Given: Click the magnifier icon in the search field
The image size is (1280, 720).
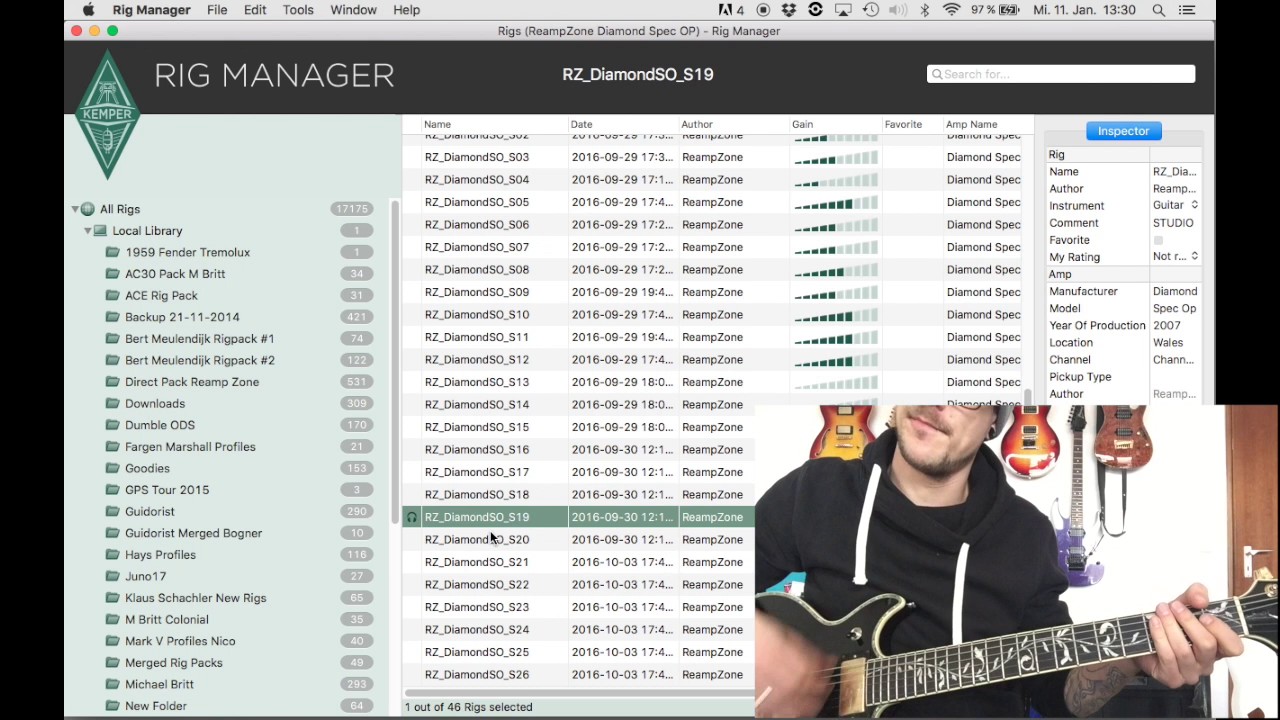Looking at the screenshot, I should click(937, 74).
